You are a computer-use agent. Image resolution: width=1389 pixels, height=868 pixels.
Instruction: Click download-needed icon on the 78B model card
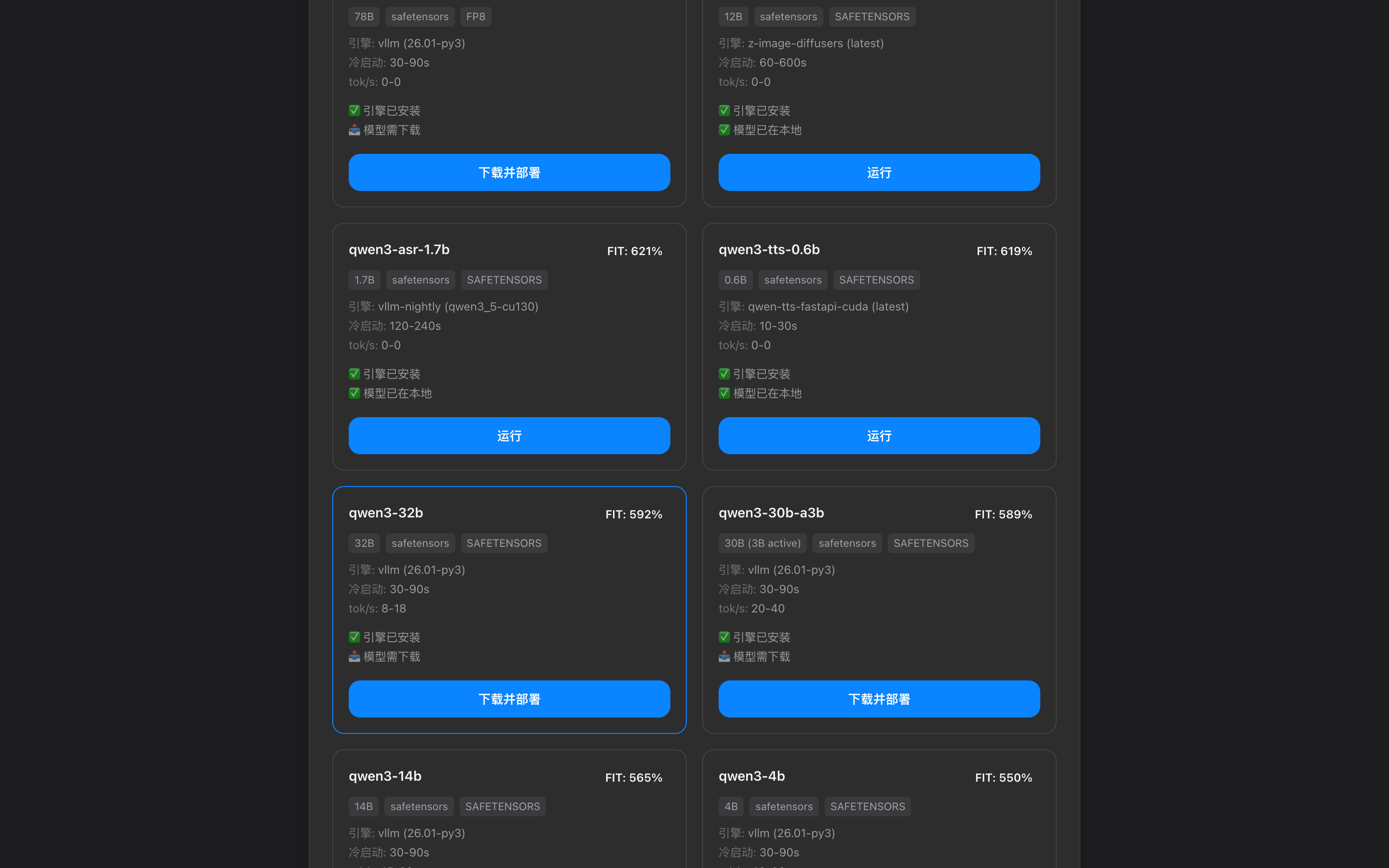click(x=354, y=130)
